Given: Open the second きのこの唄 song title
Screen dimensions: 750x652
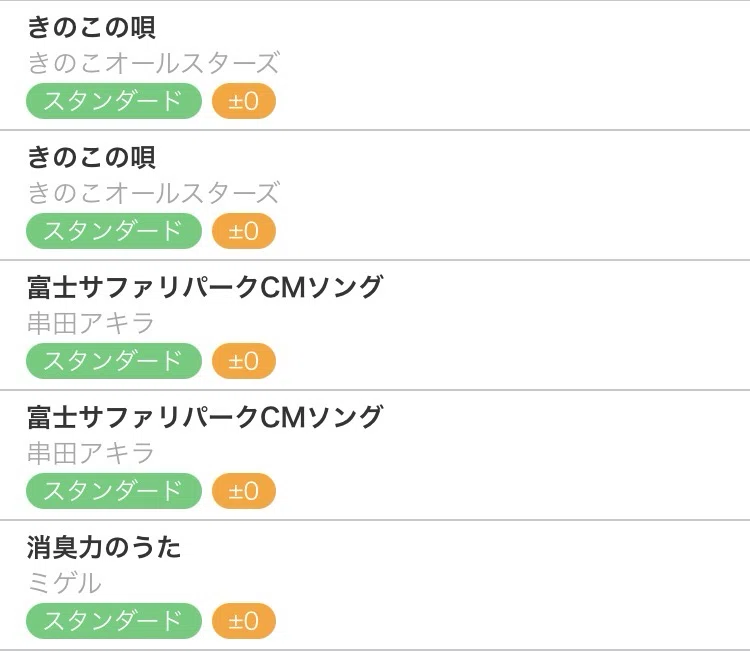Looking at the screenshot, I should tap(91, 157).
